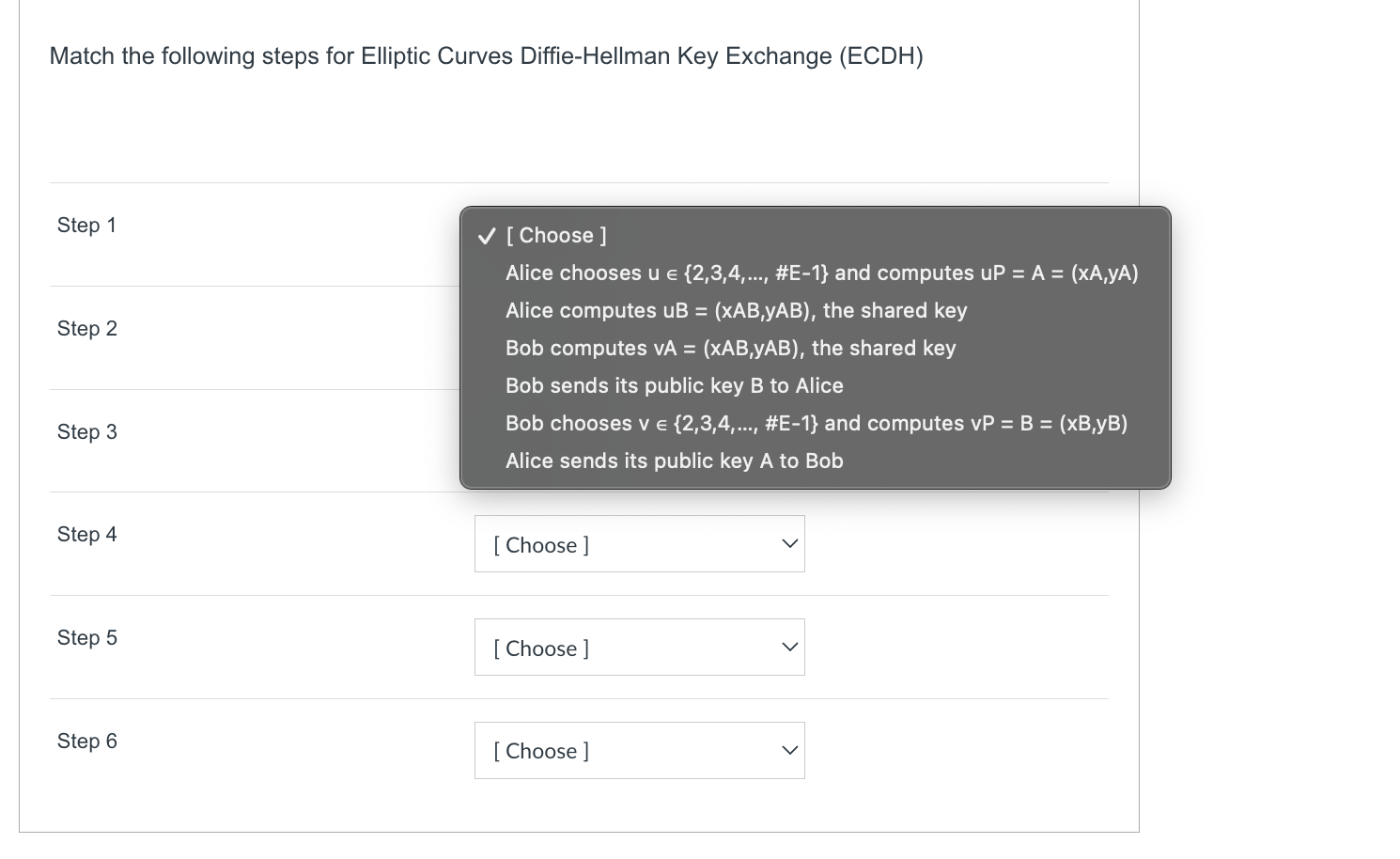The width and height of the screenshot is (1400, 859).
Task: Click the checkmark icon beside [ Choose ]
Action: 486,235
